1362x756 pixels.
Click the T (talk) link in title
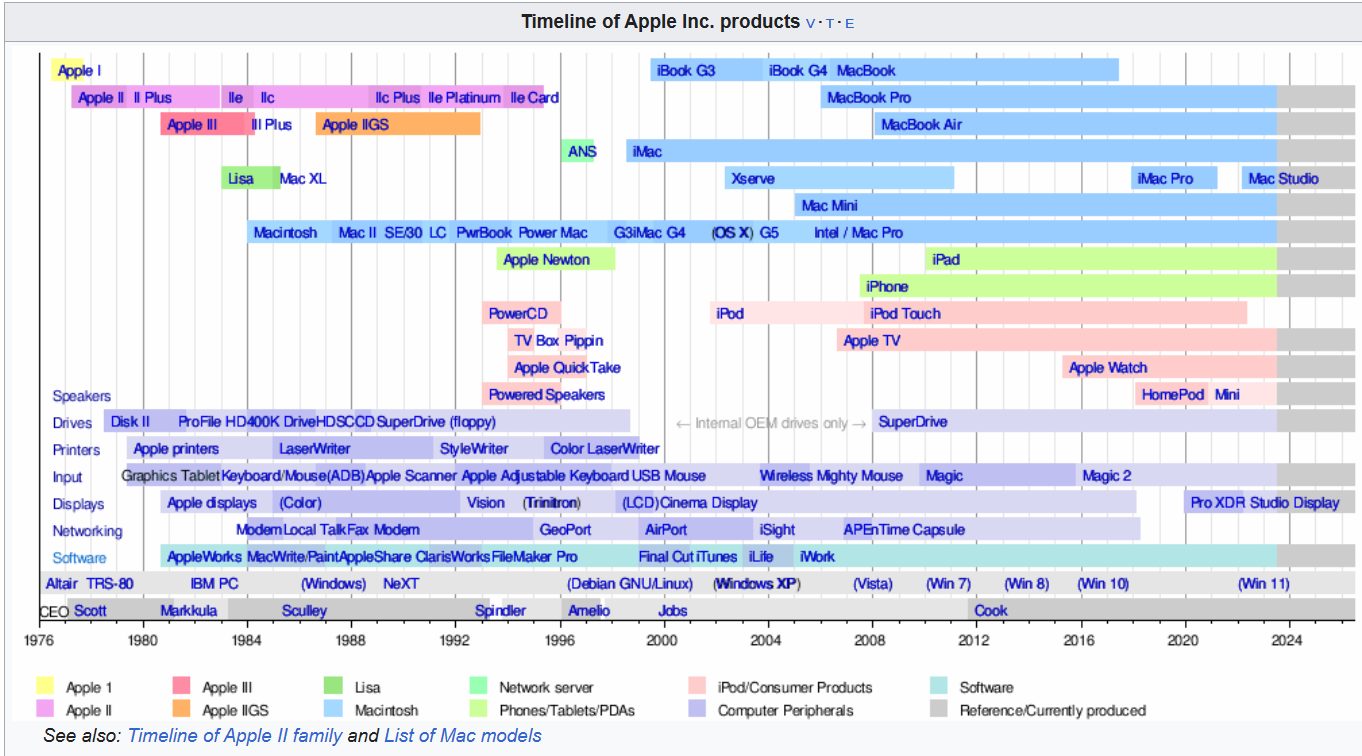830,23
